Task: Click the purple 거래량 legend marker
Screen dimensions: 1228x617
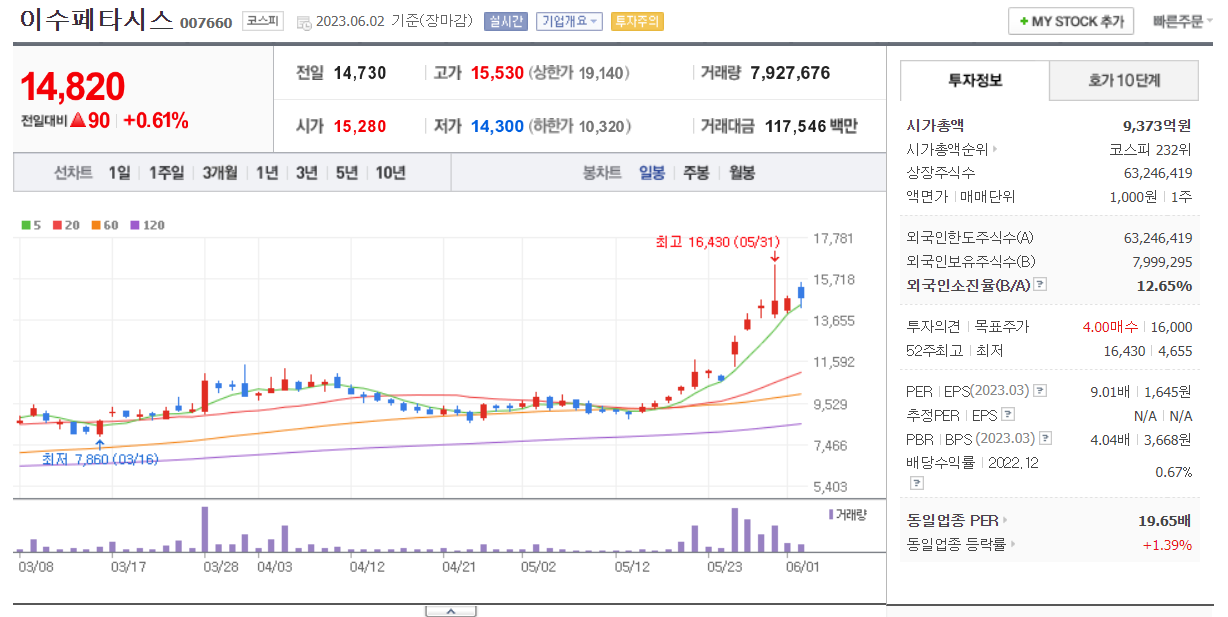Action: tap(831, 514)
